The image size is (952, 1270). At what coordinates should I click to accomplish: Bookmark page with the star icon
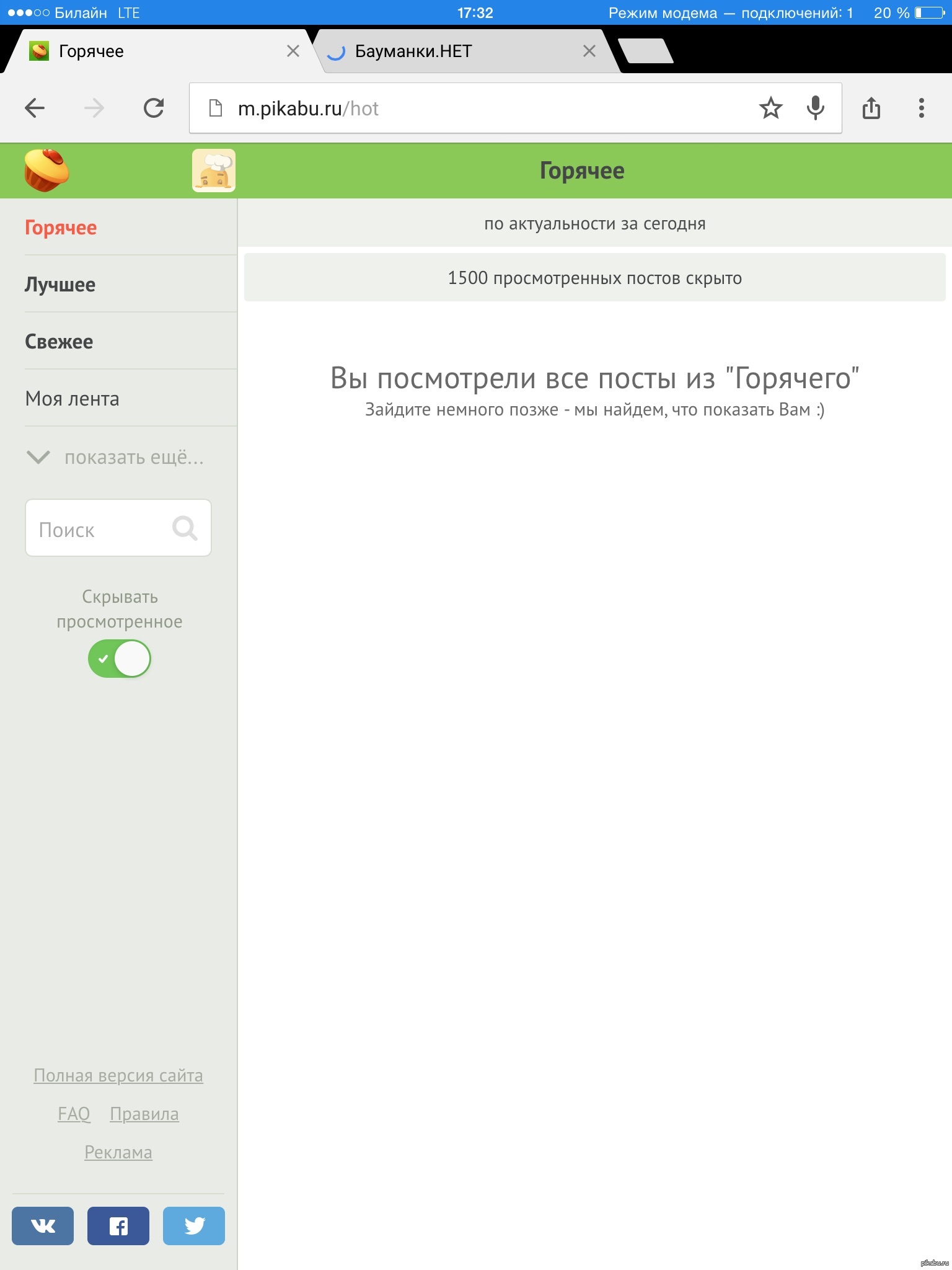point(770,108)
